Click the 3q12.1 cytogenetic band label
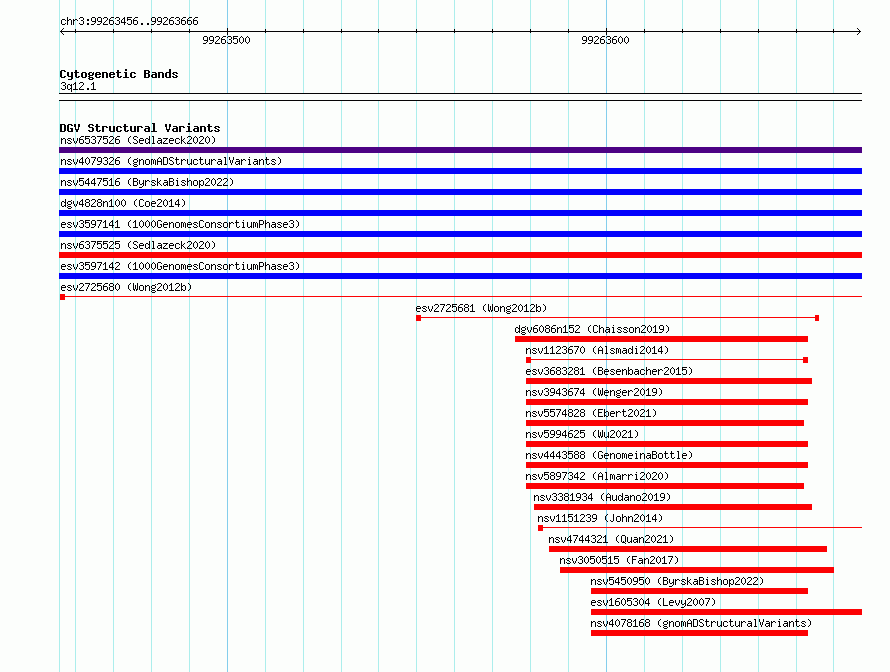This screenshot has height=672, width=890. point(78,86)
